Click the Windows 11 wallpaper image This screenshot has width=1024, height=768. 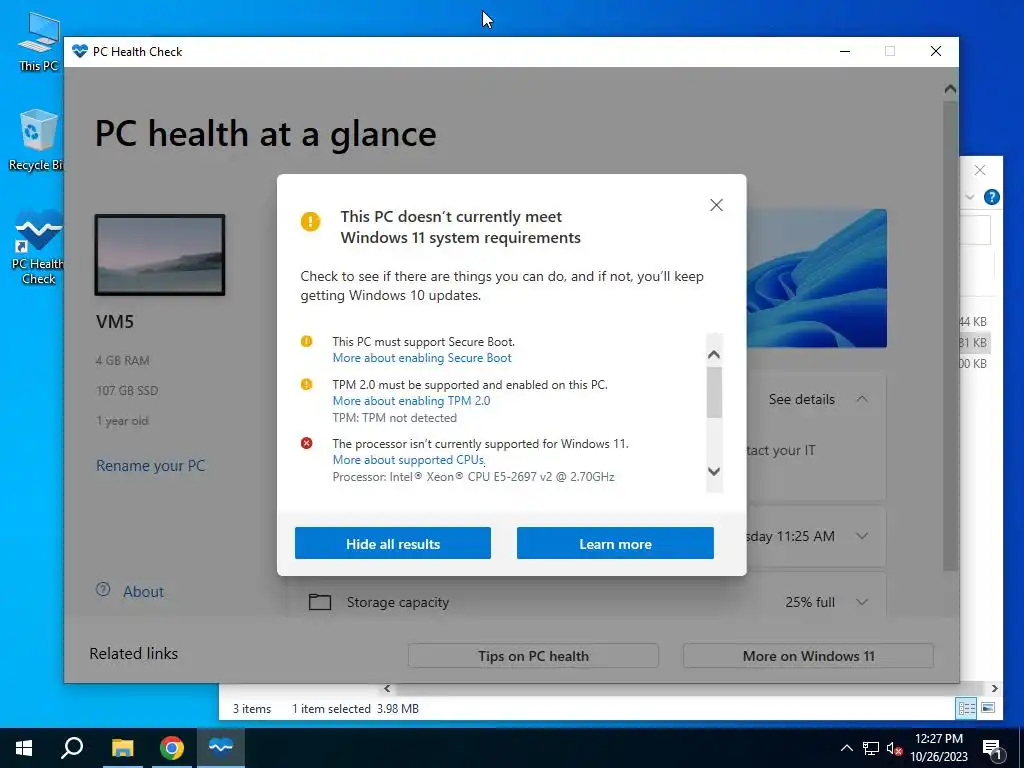[x=816, y=278]
